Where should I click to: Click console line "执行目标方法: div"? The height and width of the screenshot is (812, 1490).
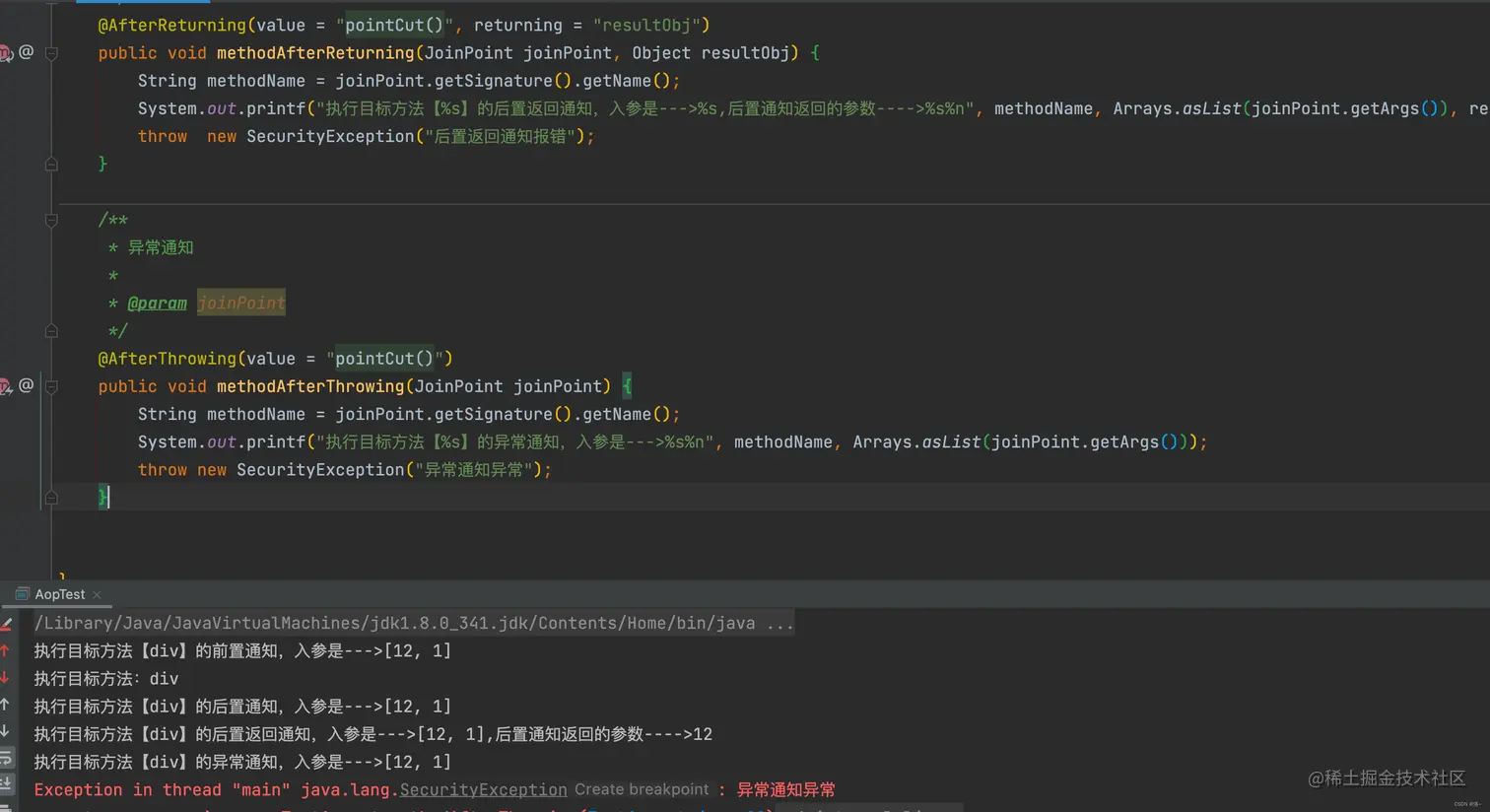[x=106, y=679]
